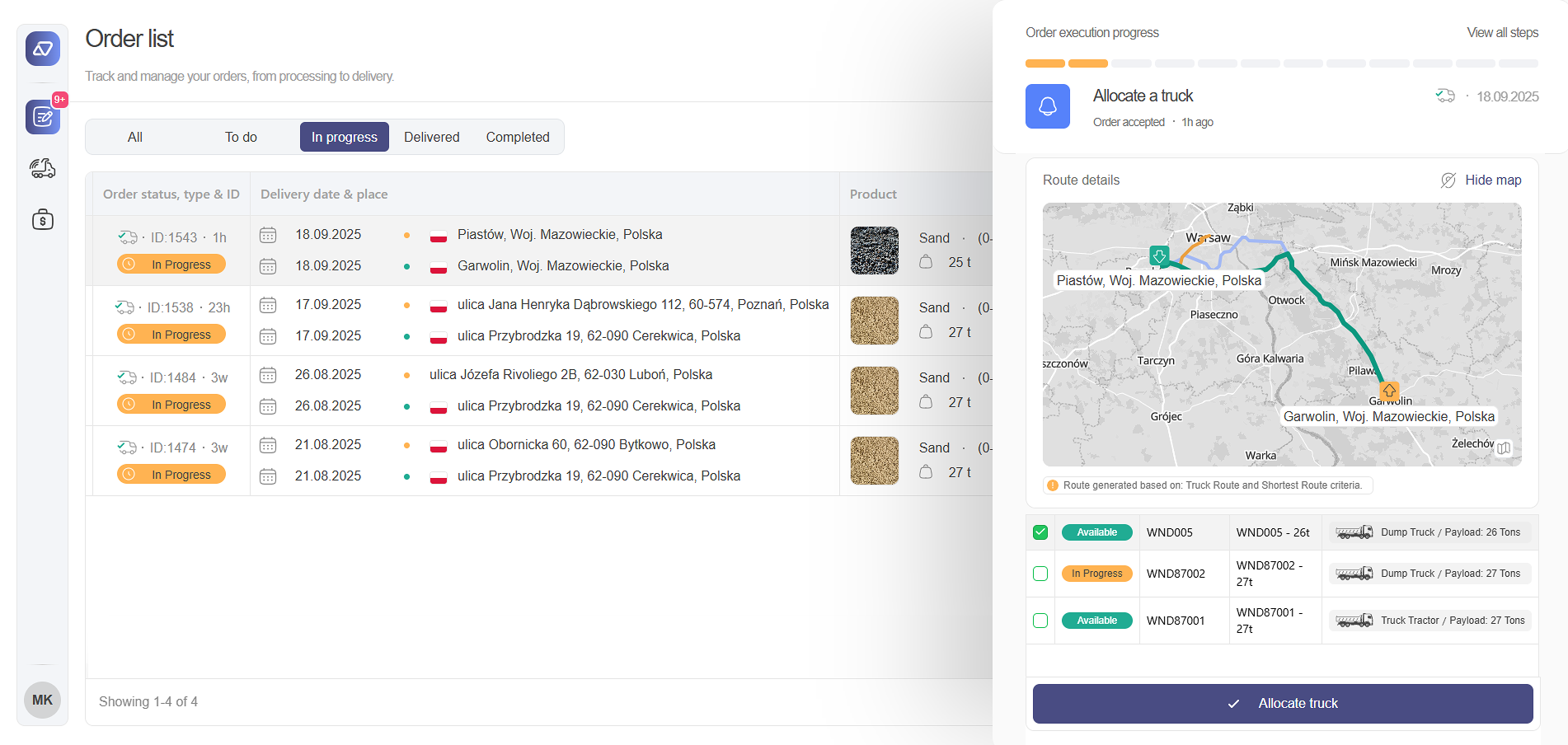Open the money bag payments icon
Image resolution: width=1568 pixels, height=745 pixels.
tap(43, 219)
